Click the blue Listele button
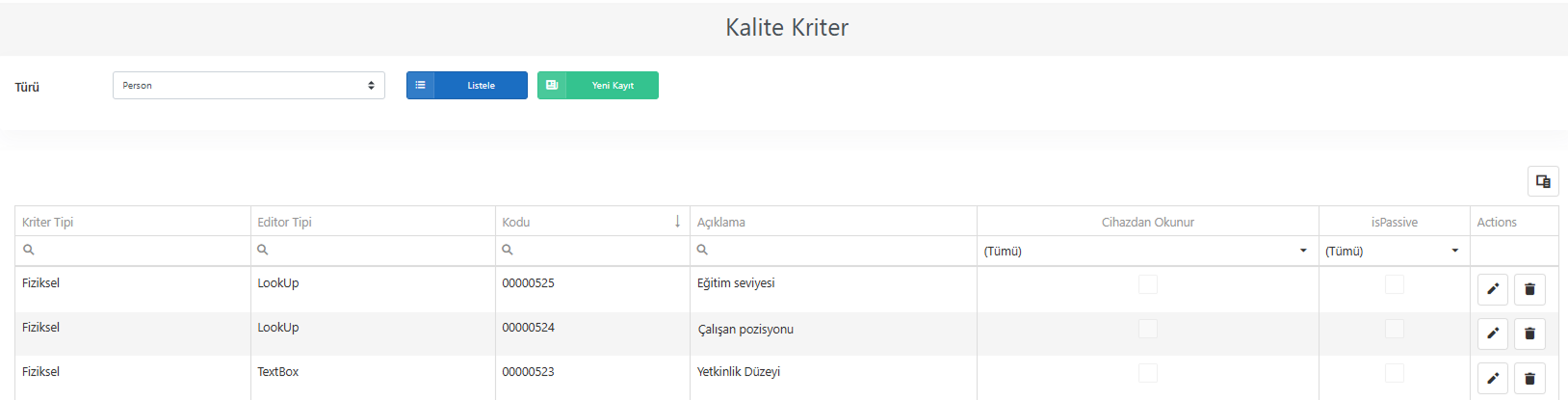 467,86
